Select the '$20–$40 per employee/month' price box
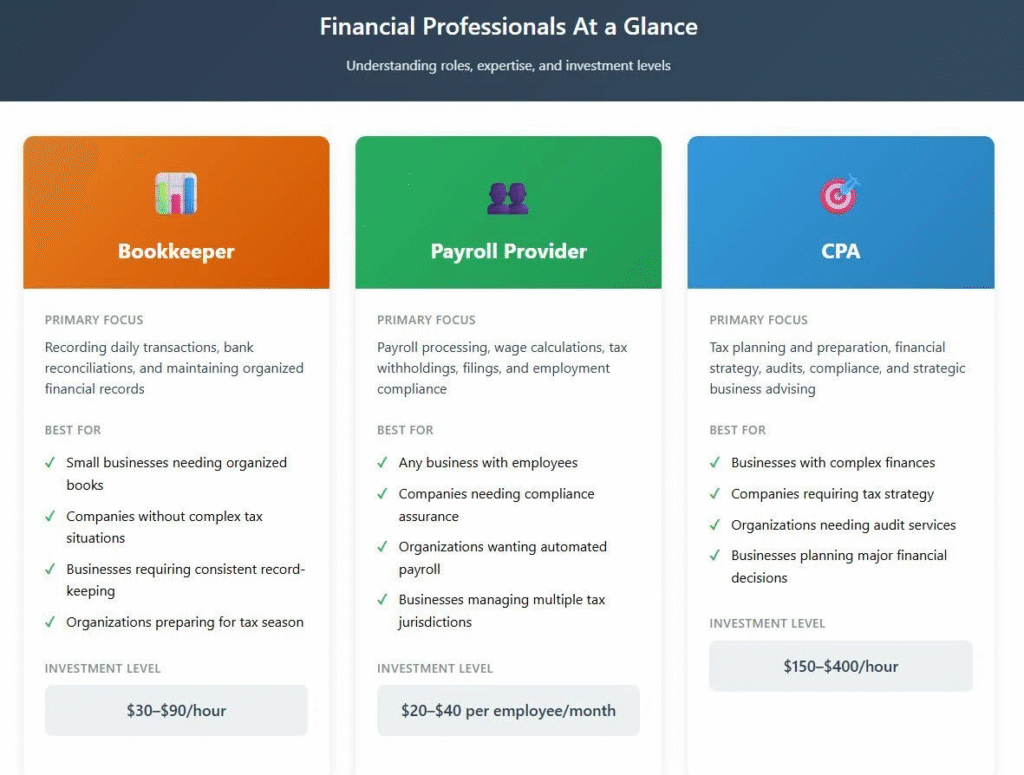The image size is (1024, 775). click(x=508, y=710)
